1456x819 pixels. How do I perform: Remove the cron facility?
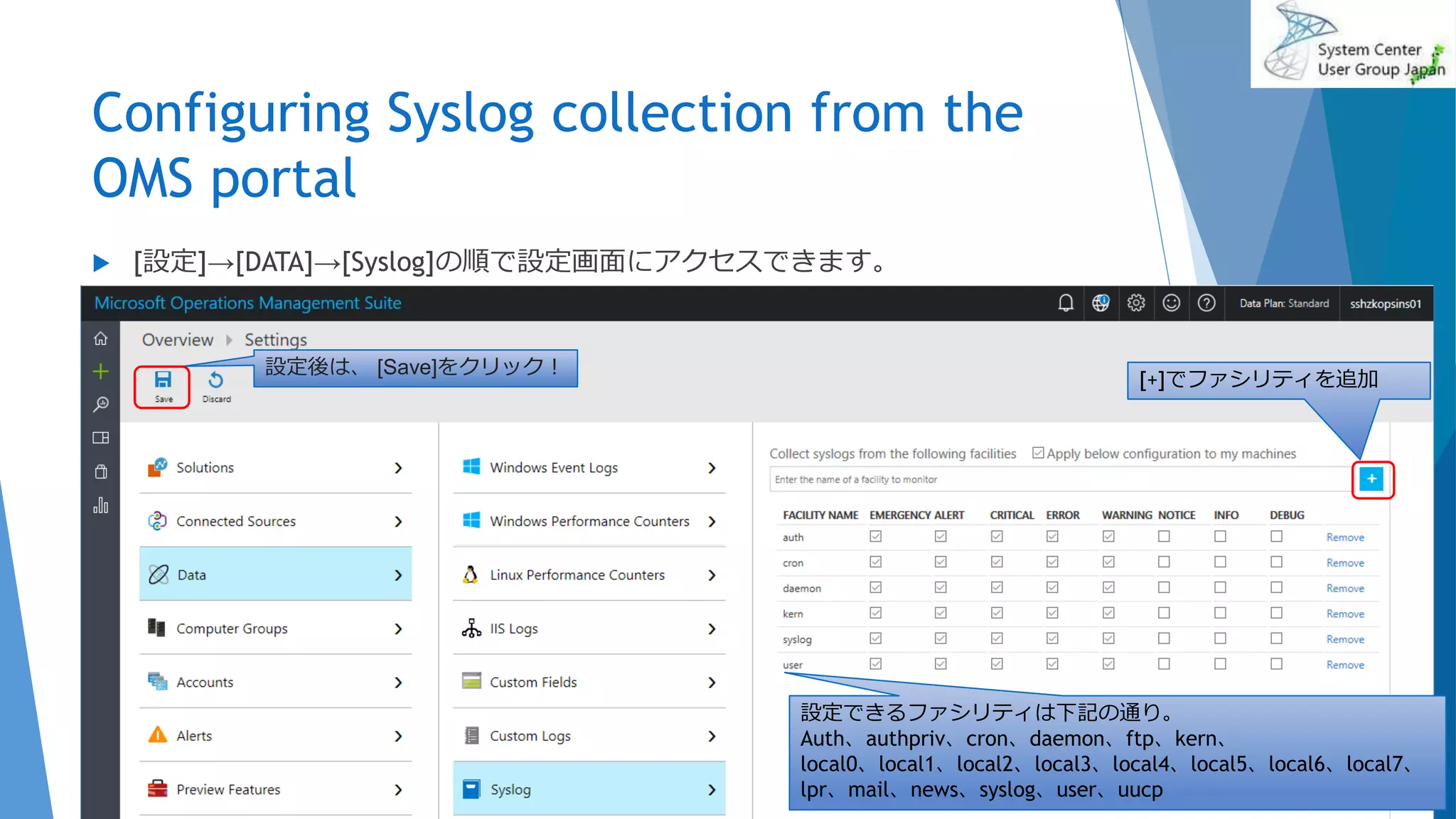(x=1345, y=563)
